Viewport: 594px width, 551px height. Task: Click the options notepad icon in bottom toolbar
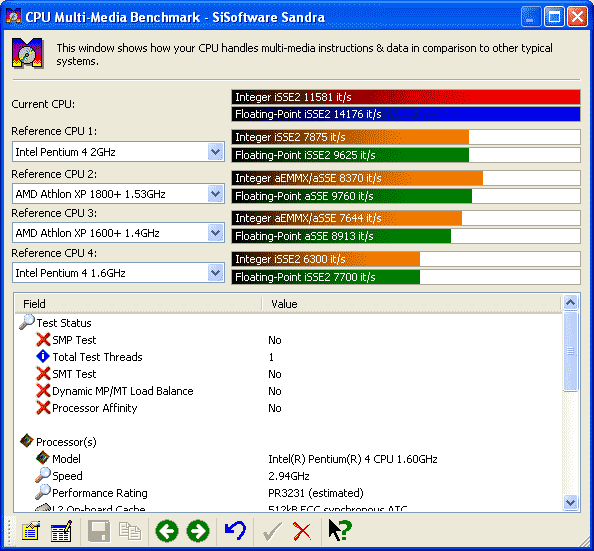coord(31,531)
